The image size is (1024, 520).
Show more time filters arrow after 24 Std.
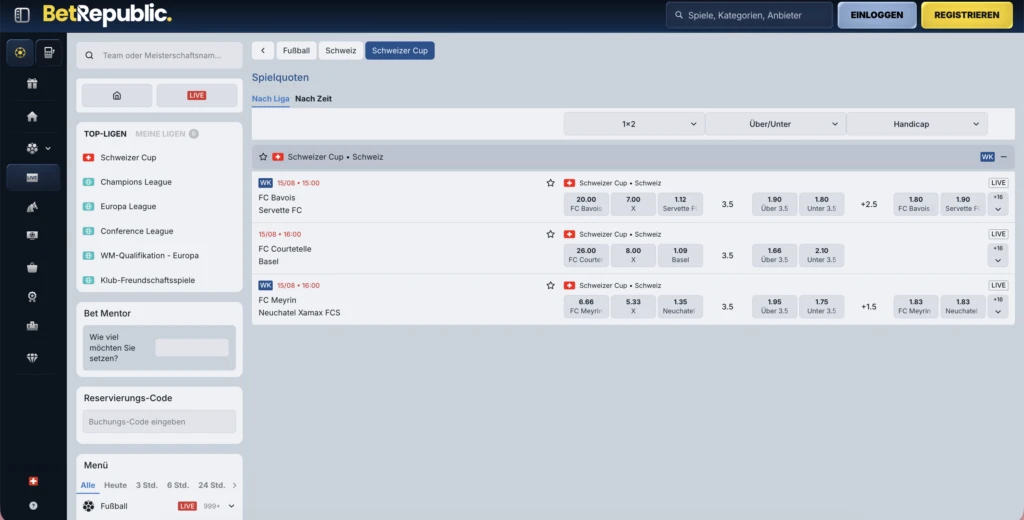[234, 485]
